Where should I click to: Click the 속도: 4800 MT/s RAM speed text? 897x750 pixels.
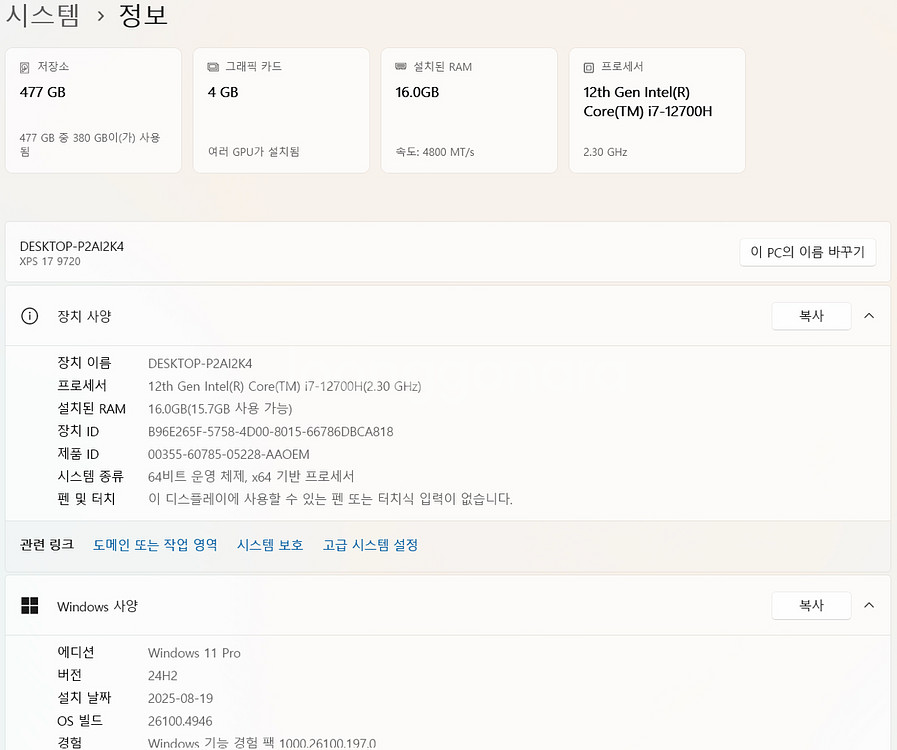click(435, 152)
